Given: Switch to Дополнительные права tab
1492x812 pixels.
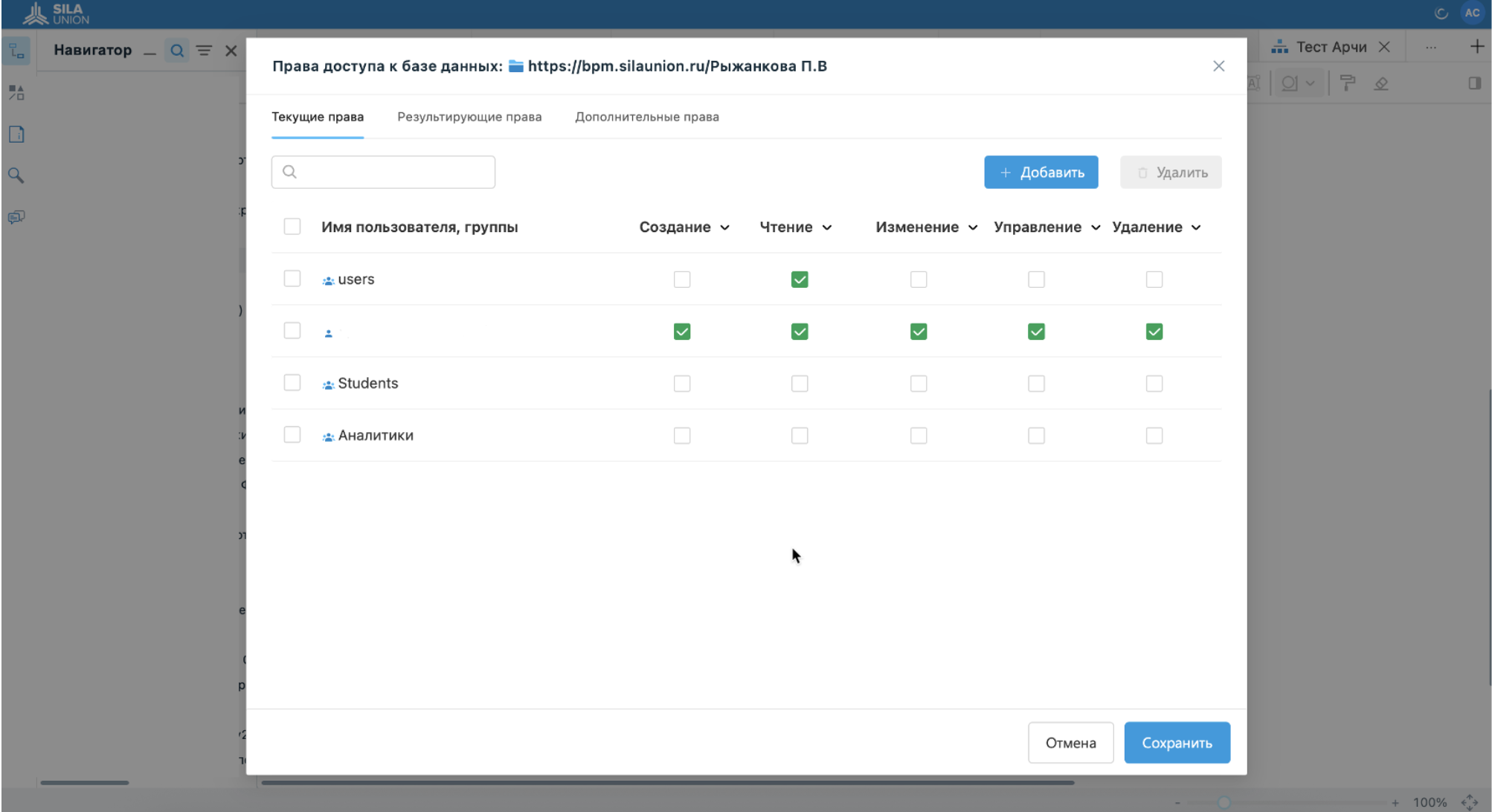Looking at the screenshot, I should click(646, 117).
